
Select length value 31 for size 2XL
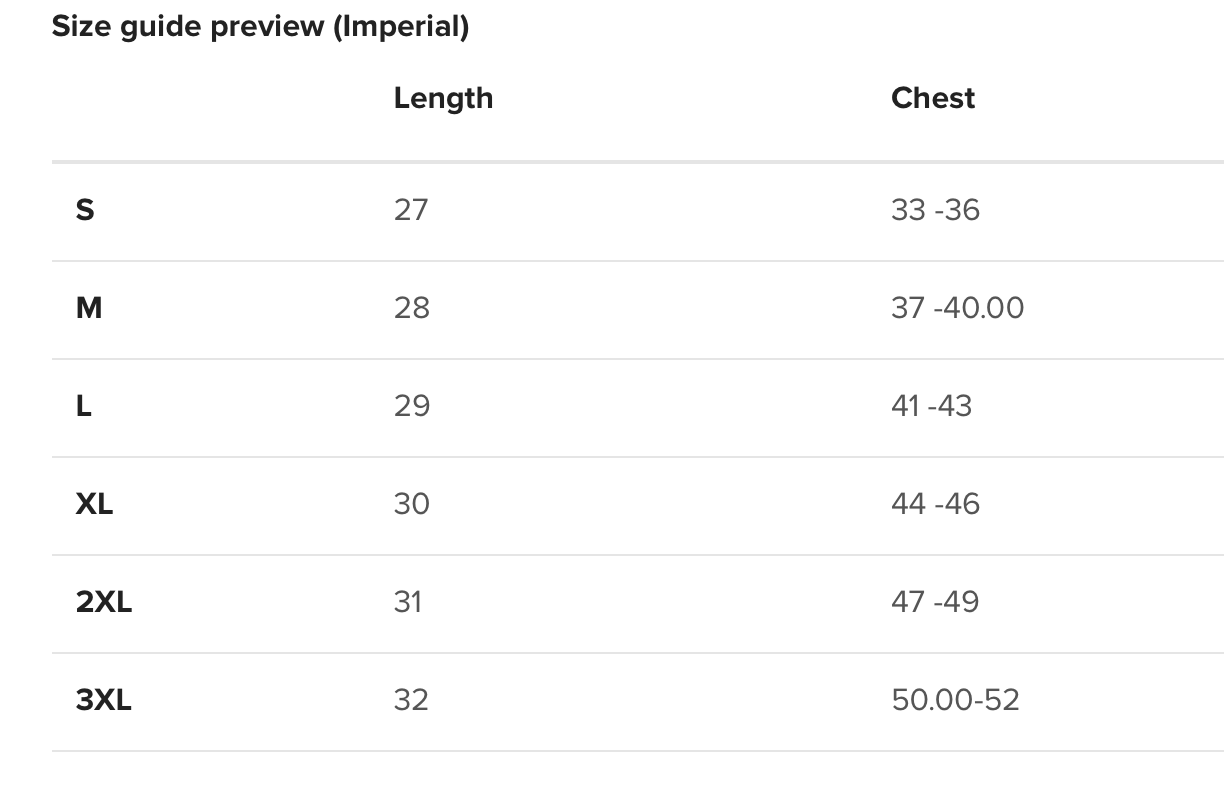tap(408, 602)
